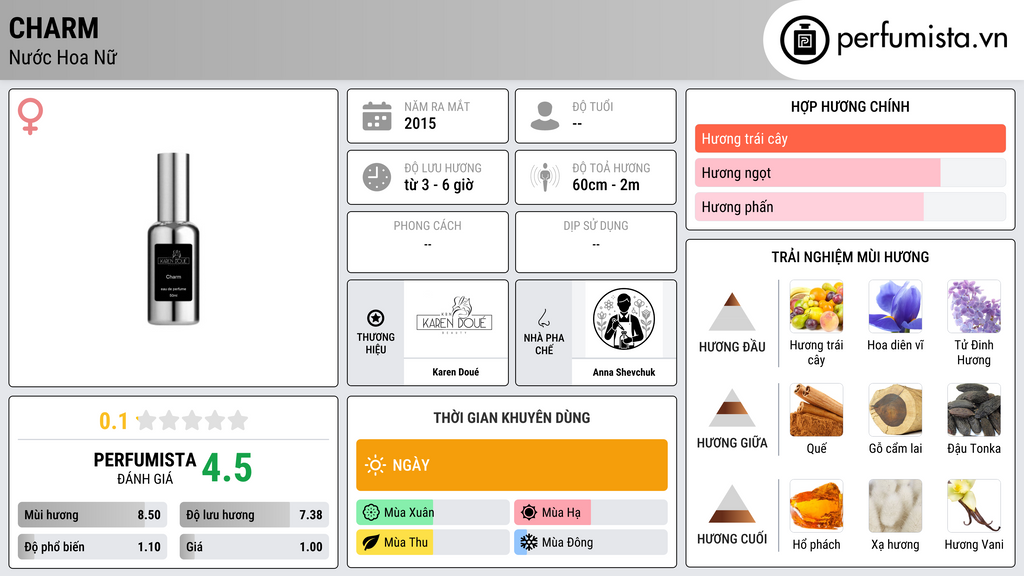Viewport: 1024px width, 576px height.
Task: Click the Phong cách card
Action: click(428, 242)
